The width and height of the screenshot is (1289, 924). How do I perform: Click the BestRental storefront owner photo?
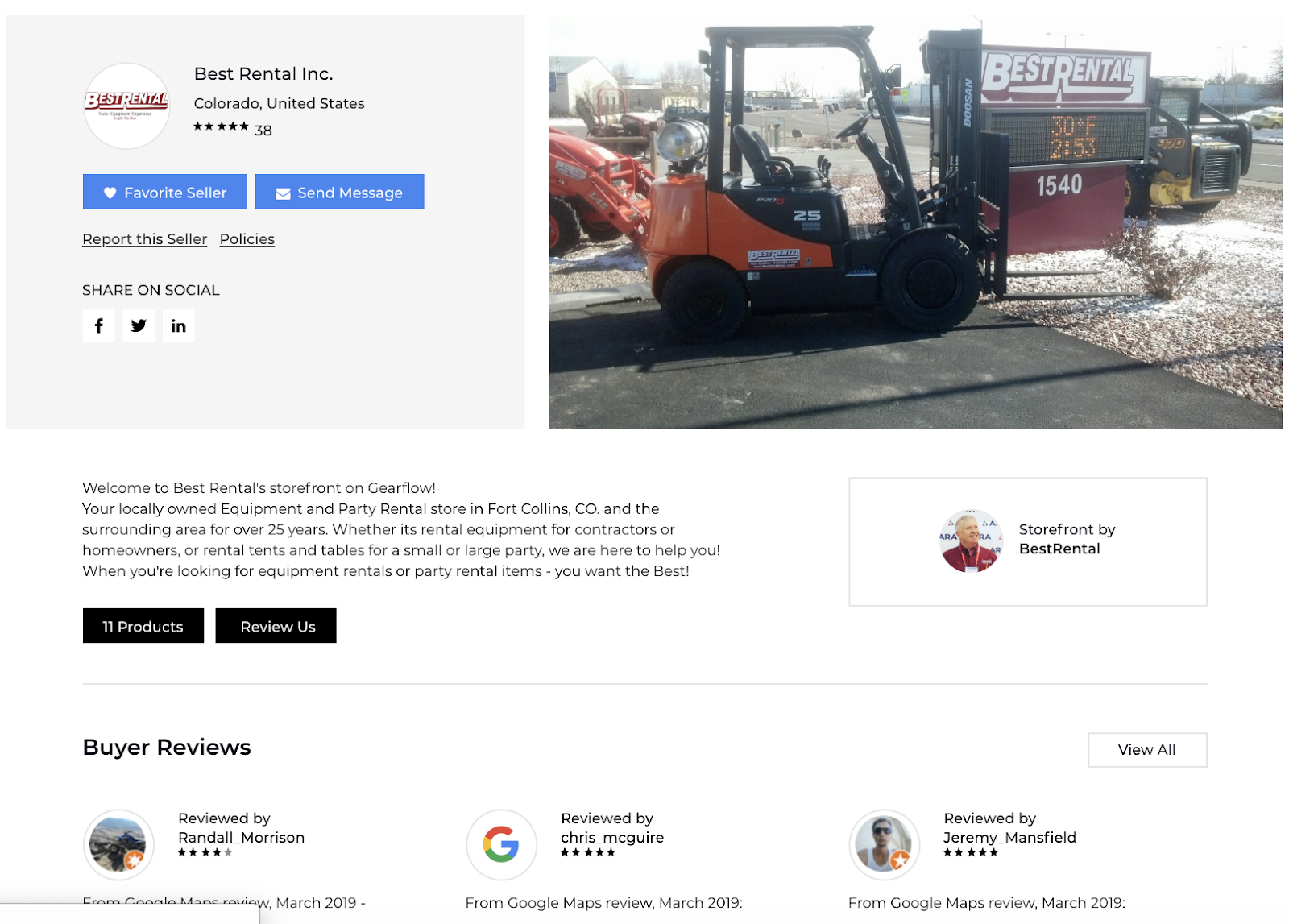(x=970, y=541)
